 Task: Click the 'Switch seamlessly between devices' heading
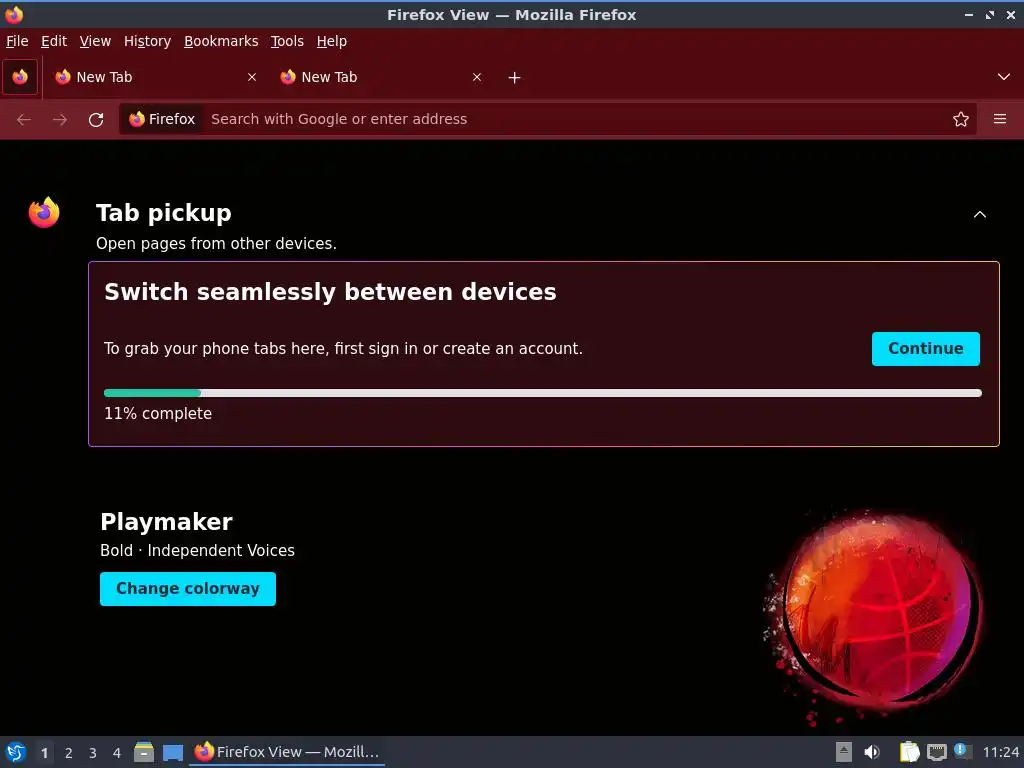point(330,292)
